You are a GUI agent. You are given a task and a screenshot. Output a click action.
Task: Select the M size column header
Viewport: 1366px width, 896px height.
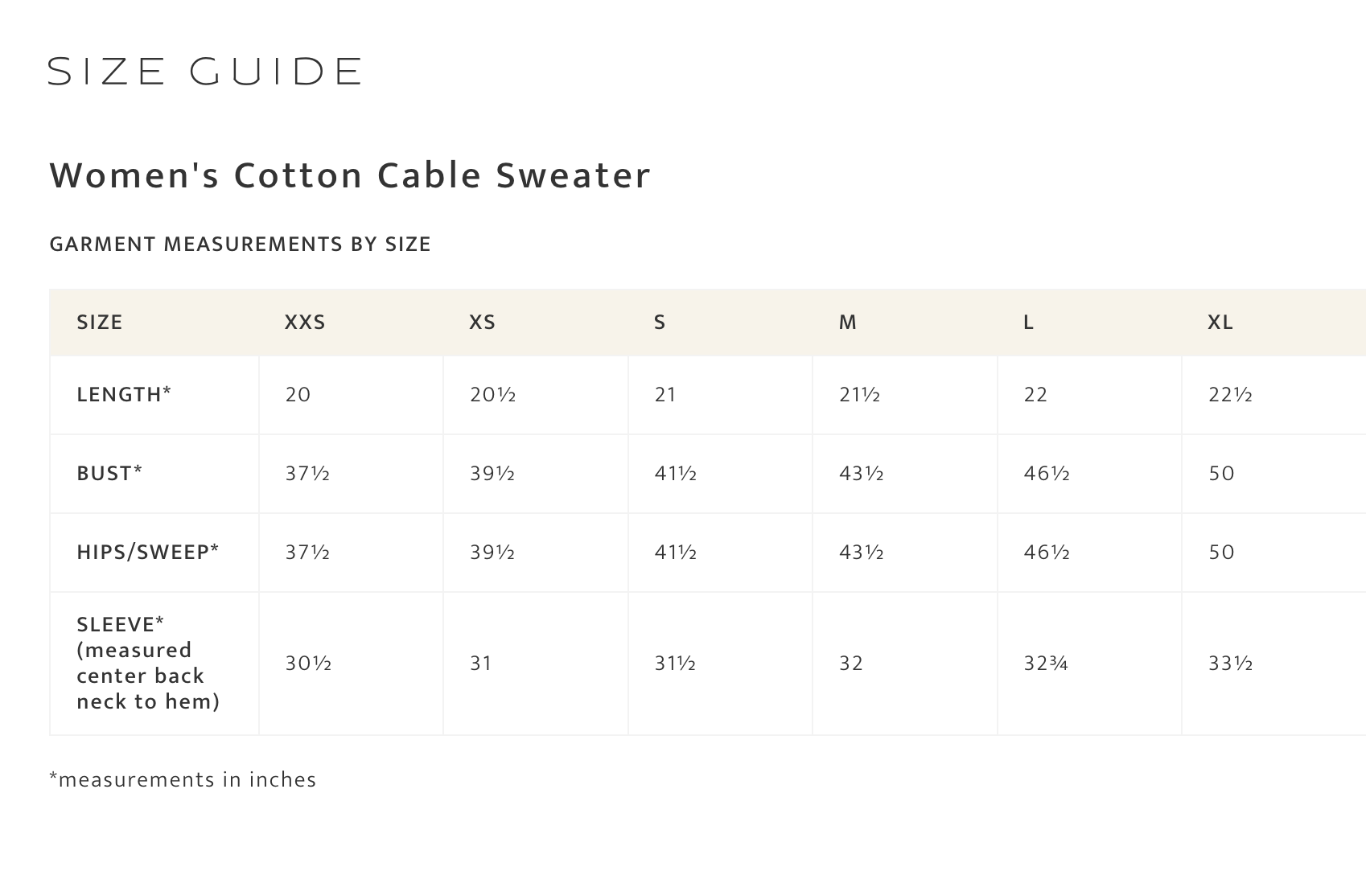pos(847,323)
